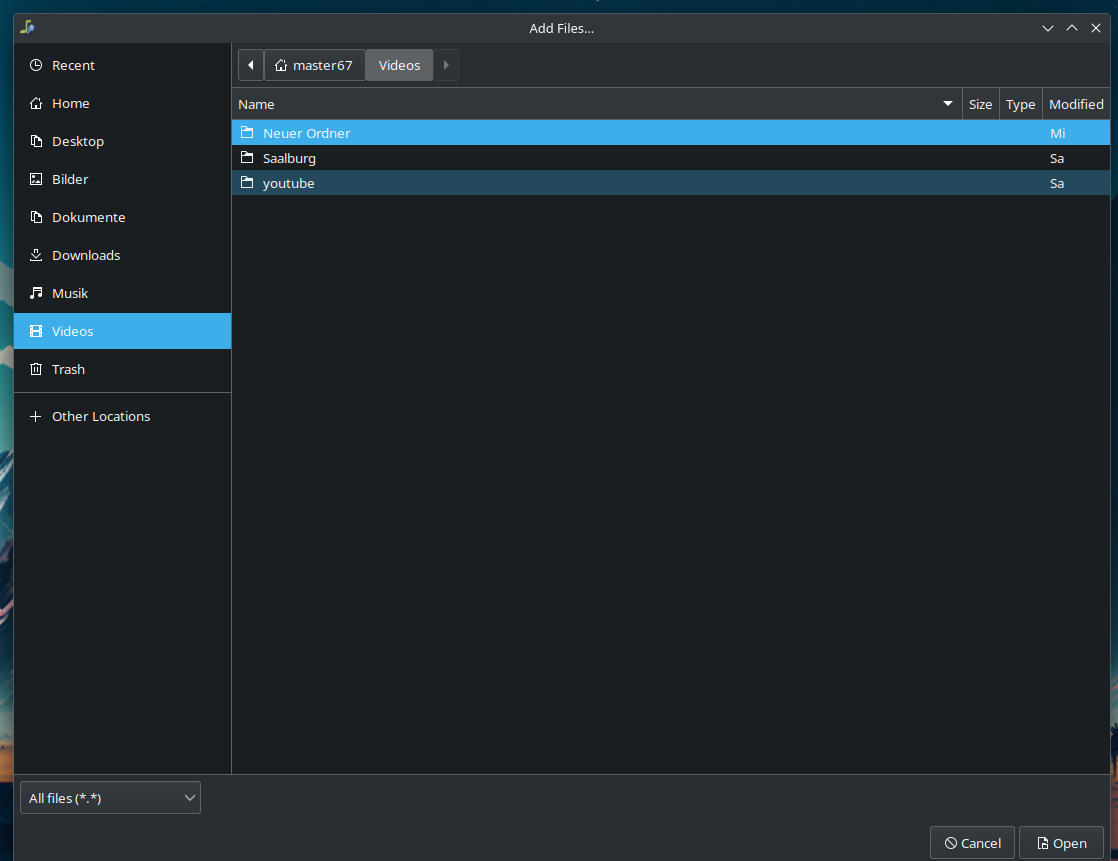Click the app icon in title bar

28,28
